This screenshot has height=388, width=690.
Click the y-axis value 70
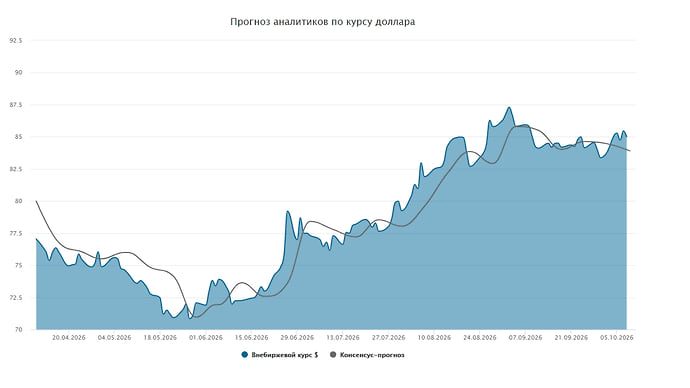click(19, 329)
